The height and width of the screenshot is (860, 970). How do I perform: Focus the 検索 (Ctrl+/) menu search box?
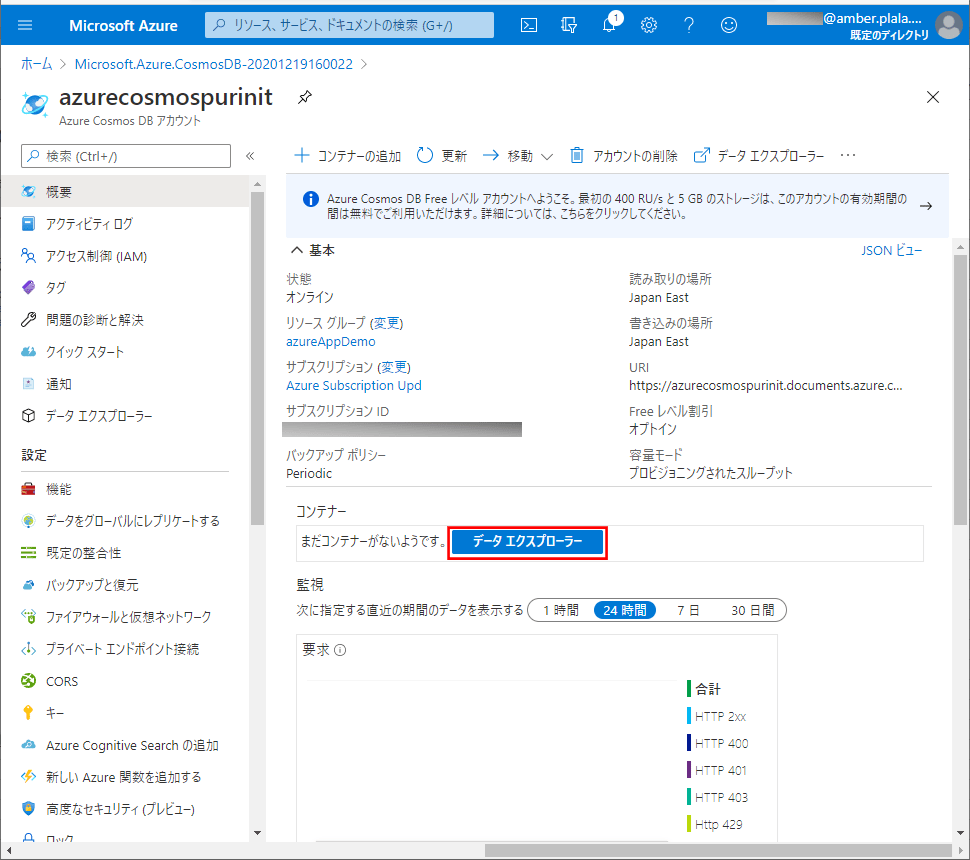coord(126,156)
